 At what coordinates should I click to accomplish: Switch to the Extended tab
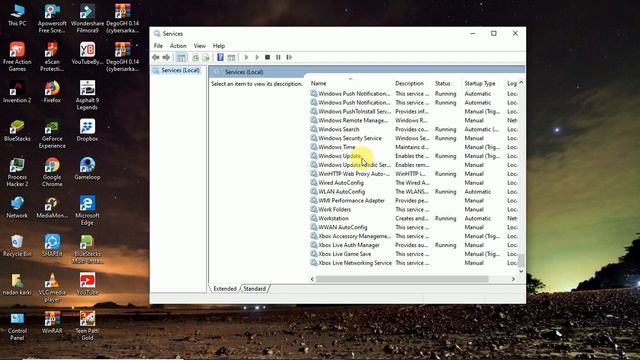point(225,289)
